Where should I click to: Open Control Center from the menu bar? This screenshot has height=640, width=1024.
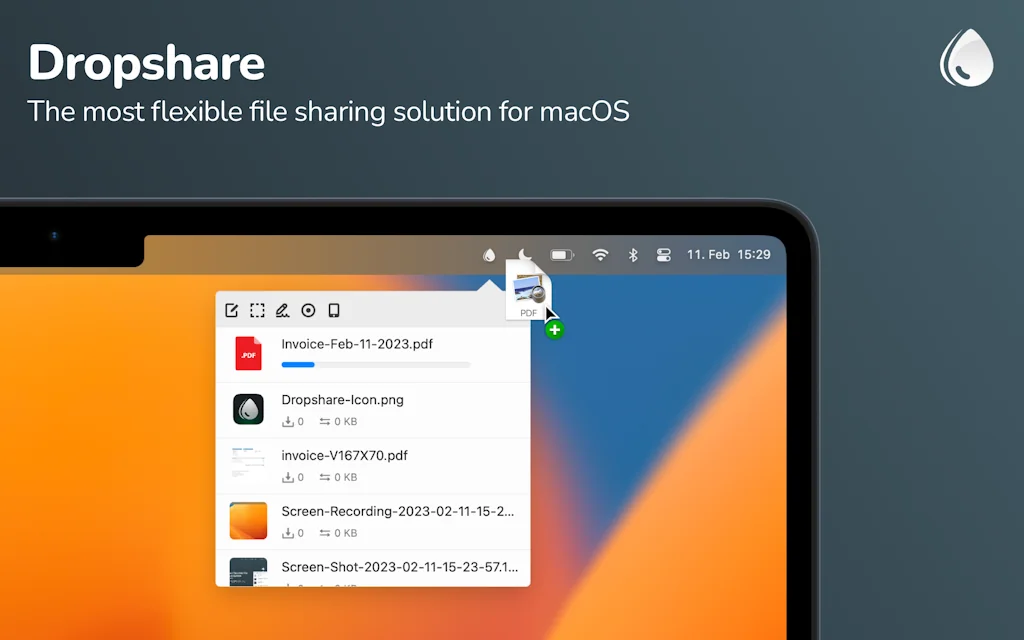(664, 255)
